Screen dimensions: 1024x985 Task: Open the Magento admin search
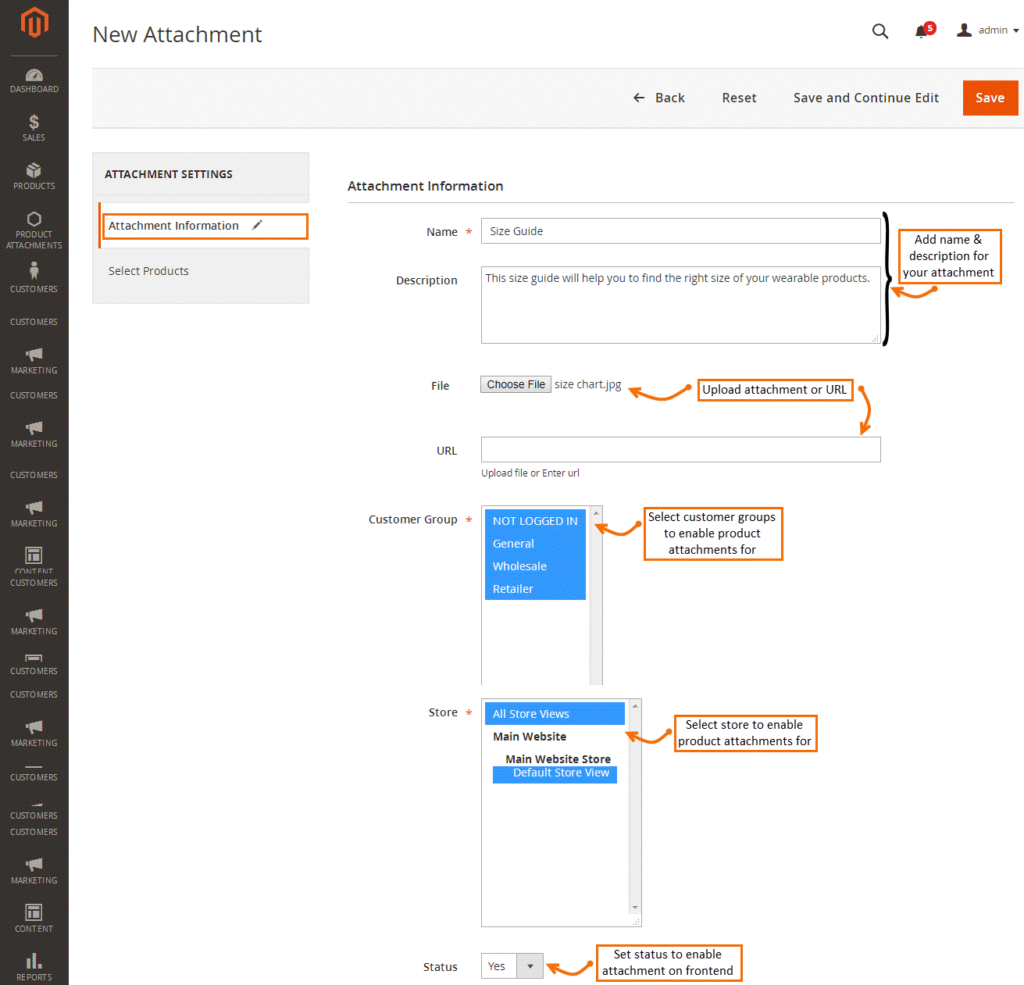point(880,31)
